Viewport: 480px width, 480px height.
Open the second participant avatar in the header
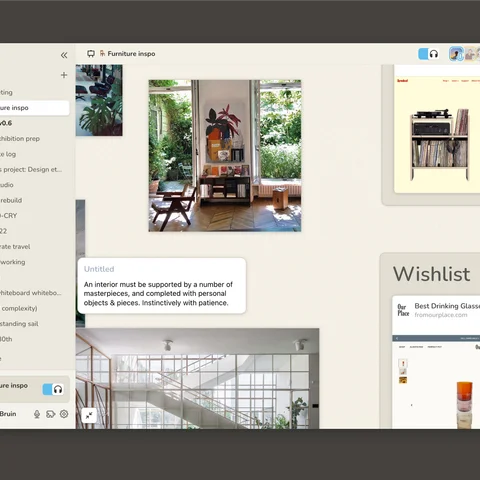coord(470,54)
